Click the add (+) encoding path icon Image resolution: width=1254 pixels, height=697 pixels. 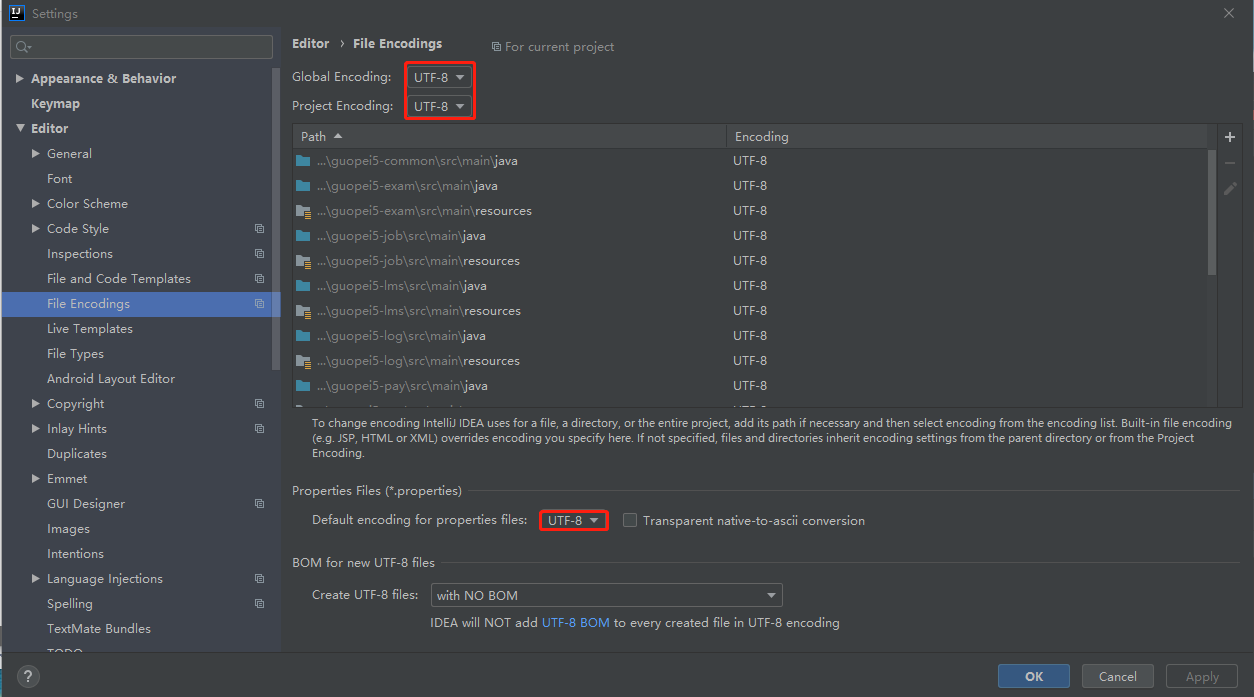pos(1230,137)
